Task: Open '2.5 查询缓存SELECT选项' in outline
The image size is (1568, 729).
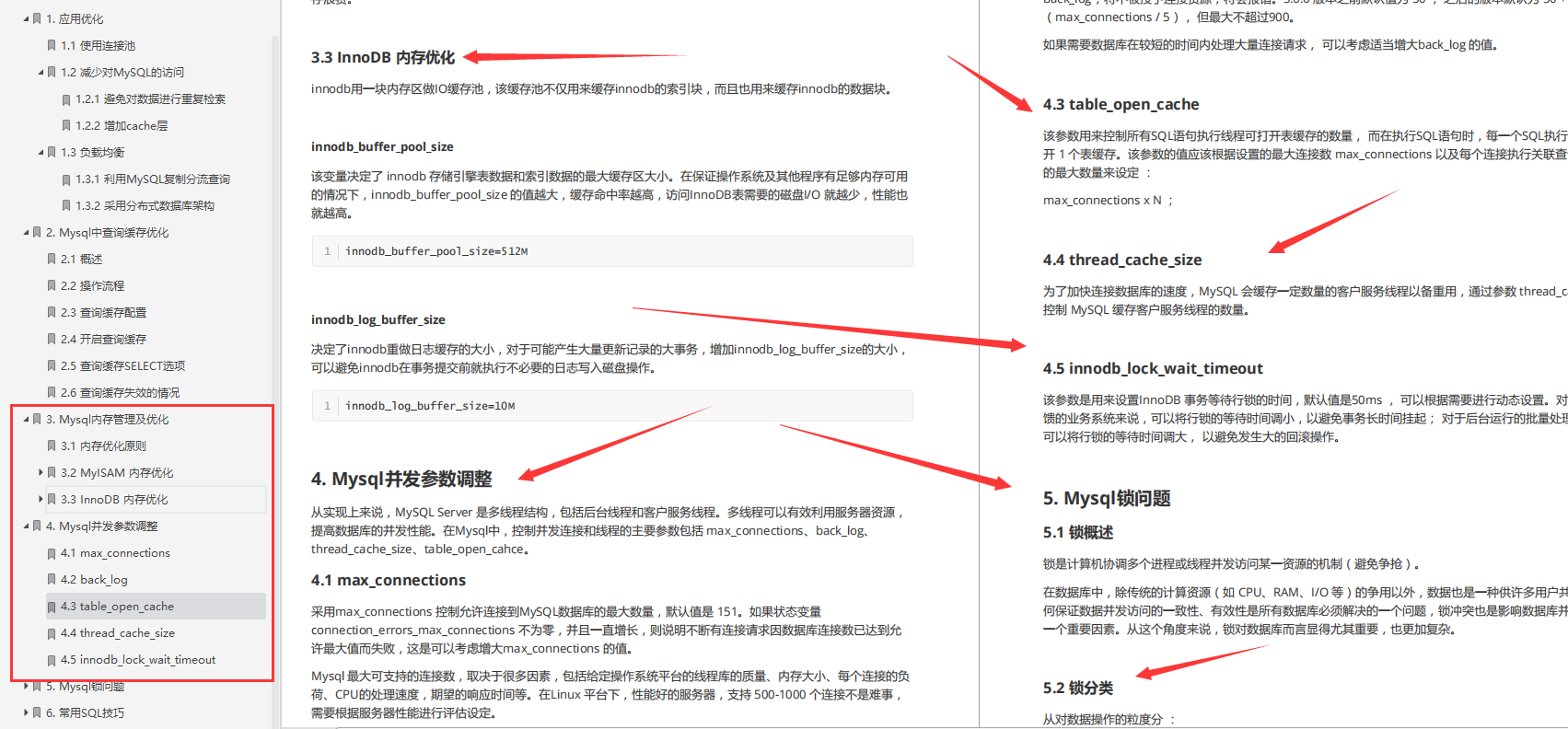Action: (123, 365)
